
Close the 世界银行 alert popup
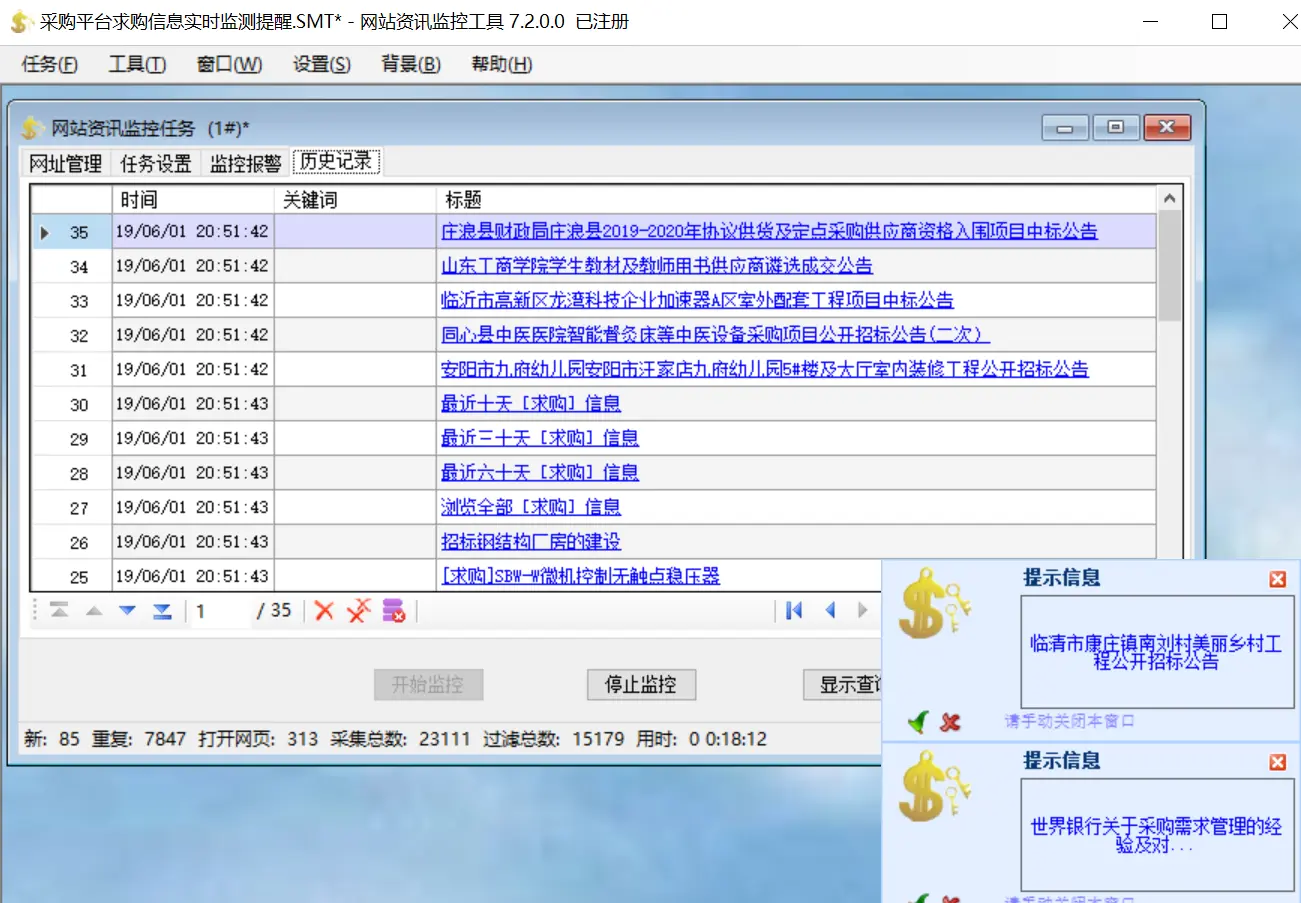pyautogui.click(x=1277, y=762)
